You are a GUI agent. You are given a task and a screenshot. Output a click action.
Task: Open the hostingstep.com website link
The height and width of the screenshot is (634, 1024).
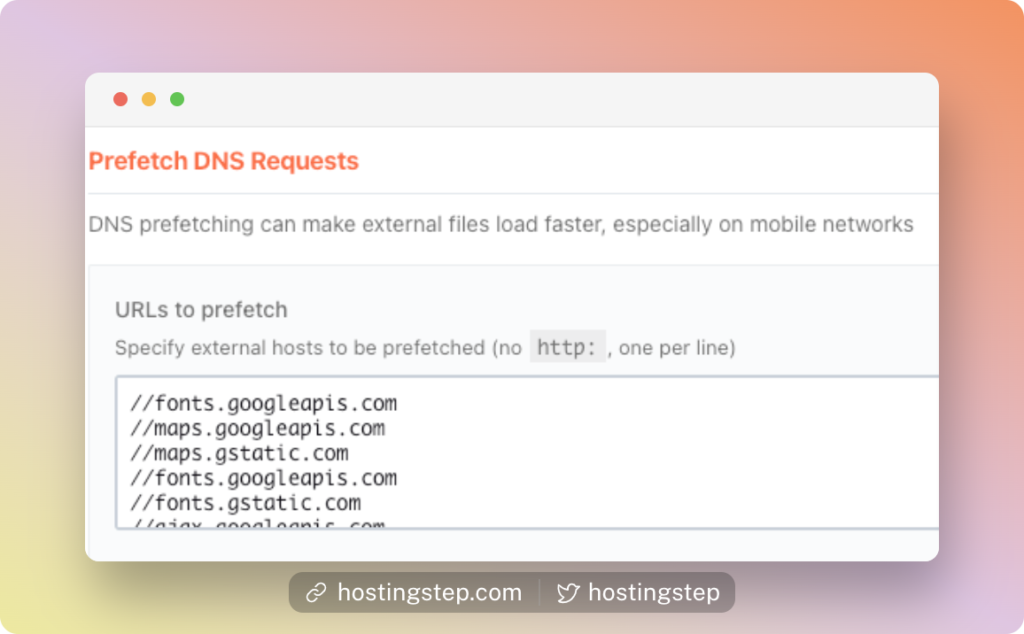(429, 592)
